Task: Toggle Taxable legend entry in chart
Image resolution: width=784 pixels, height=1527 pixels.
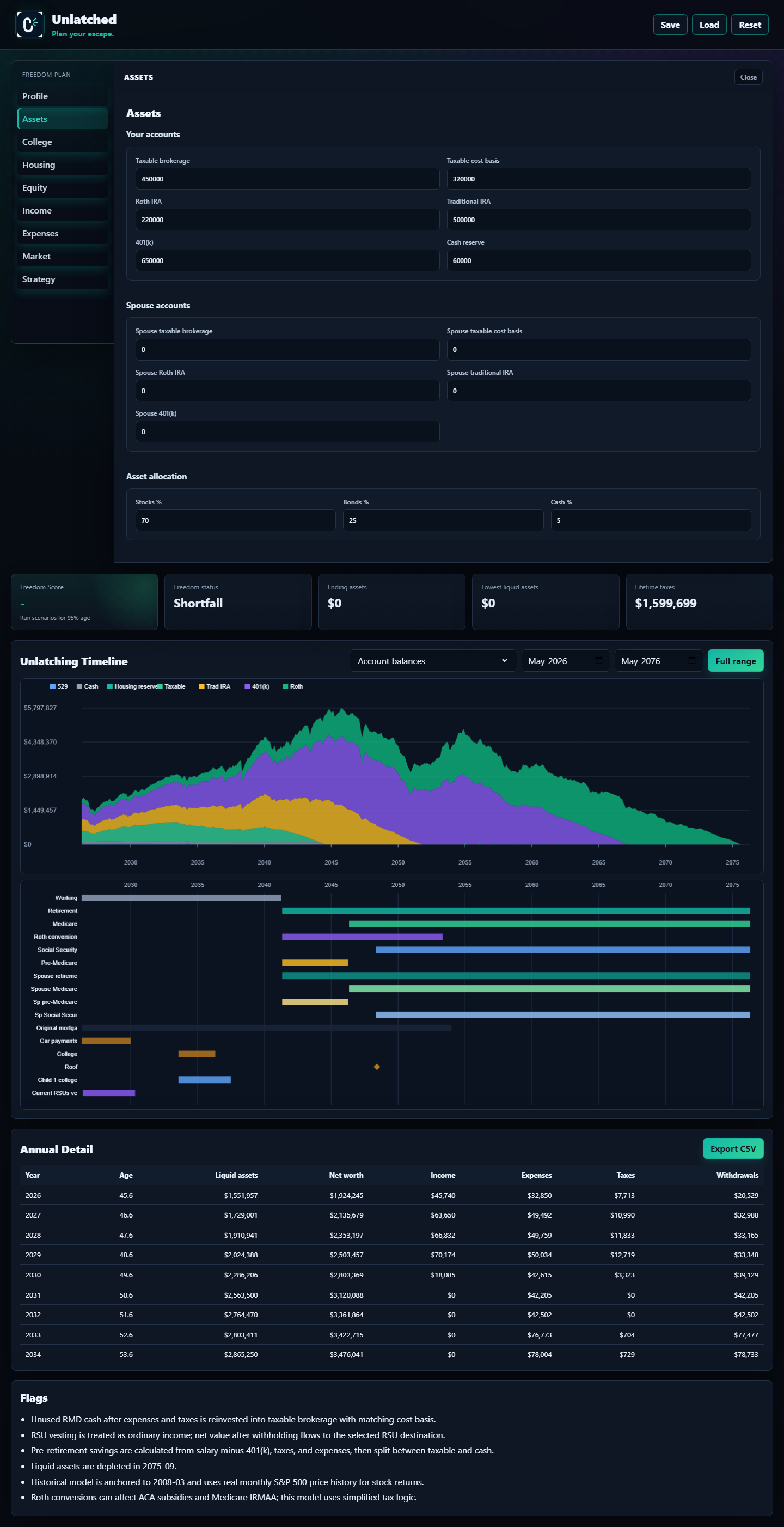Action: [x=171, y=686]
